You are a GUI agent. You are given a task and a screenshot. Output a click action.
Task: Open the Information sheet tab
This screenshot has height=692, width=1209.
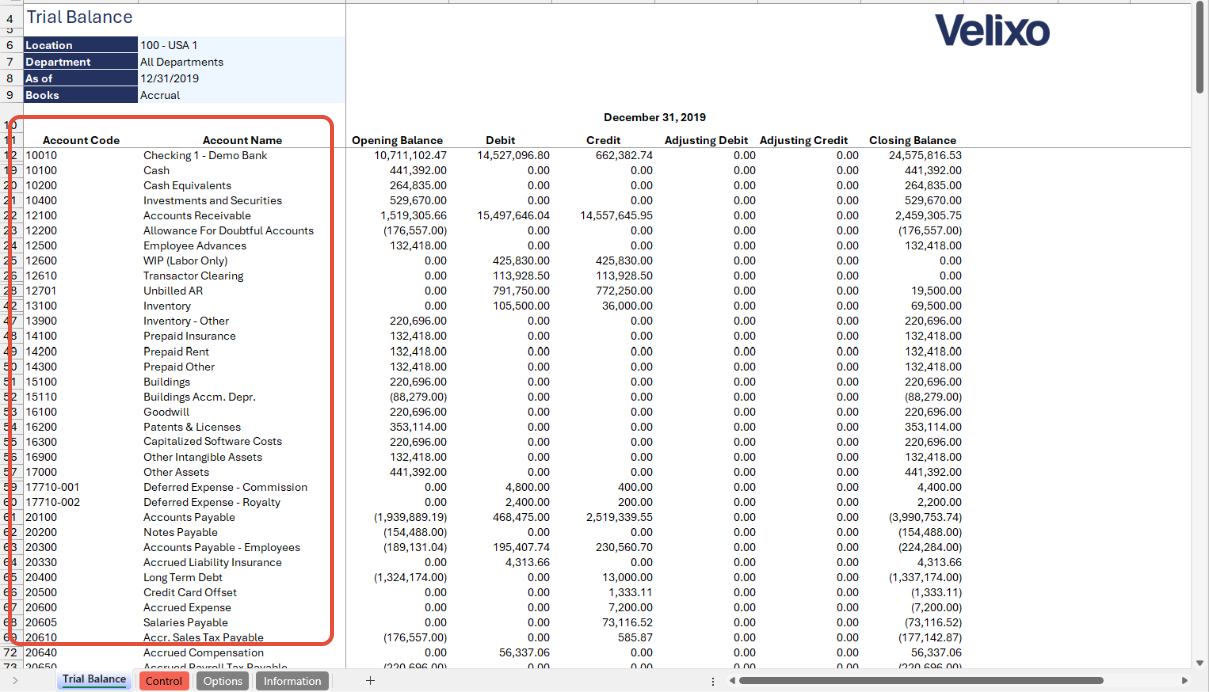[x=292, y=681]
